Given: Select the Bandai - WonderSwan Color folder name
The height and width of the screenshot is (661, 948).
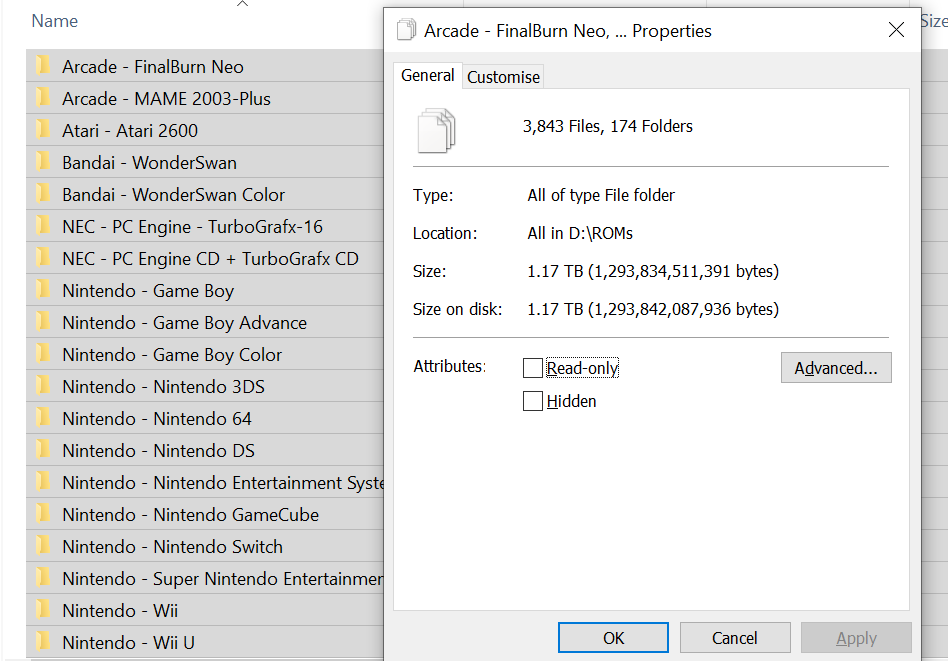Looking at the screenshot, I should (174, 195).
